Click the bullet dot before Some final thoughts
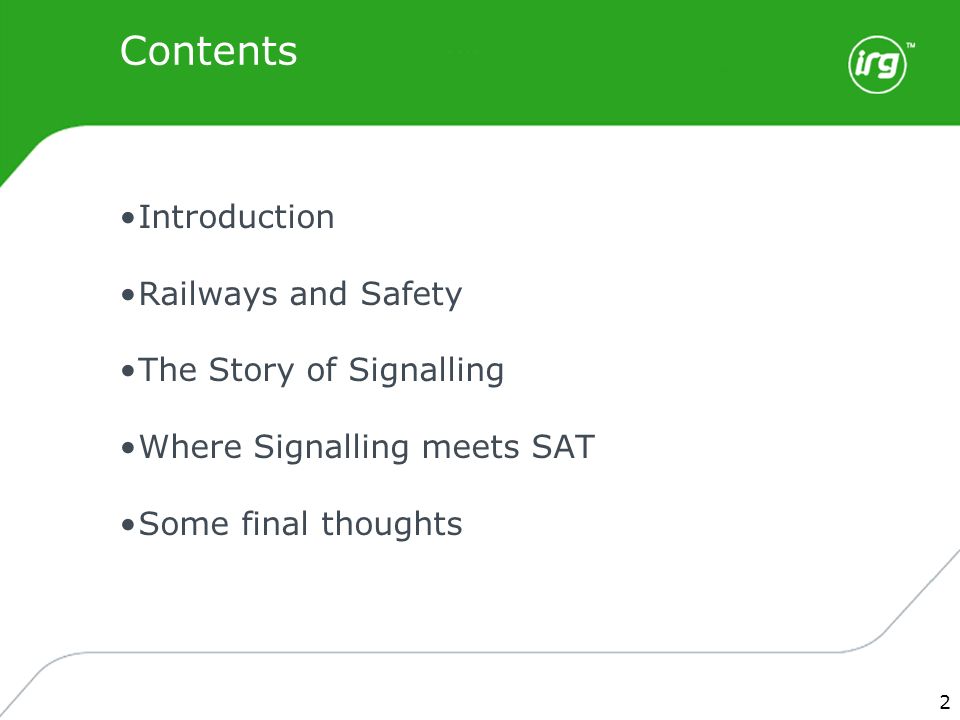This screenshot has height=720, width=960. pos(127,525)
